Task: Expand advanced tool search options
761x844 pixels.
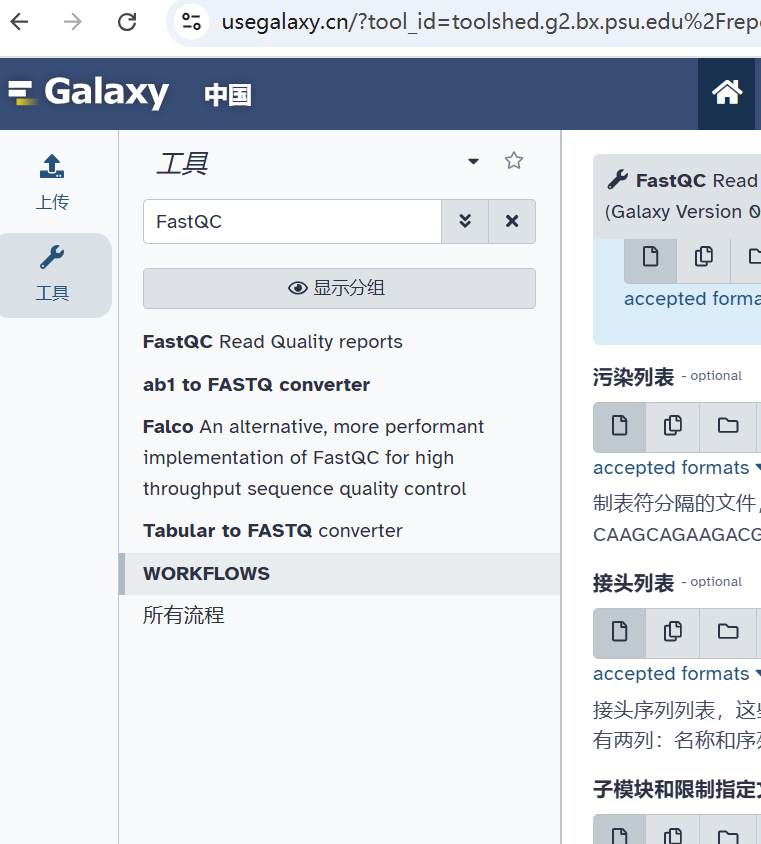Action: tap(465, 221)
